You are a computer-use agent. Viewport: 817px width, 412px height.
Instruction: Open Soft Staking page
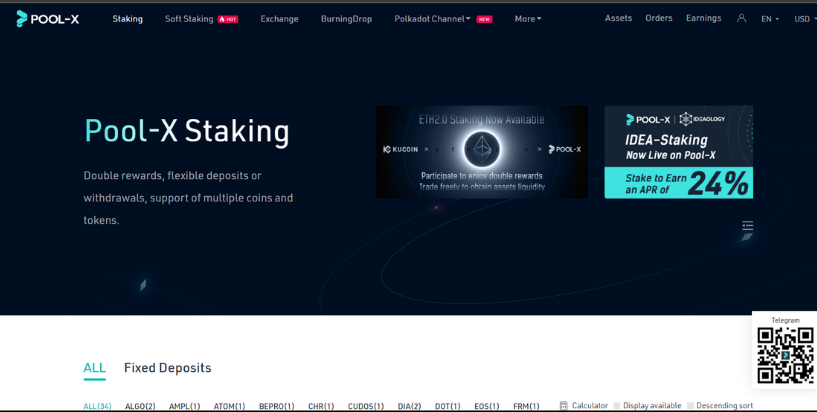point(189,19)
